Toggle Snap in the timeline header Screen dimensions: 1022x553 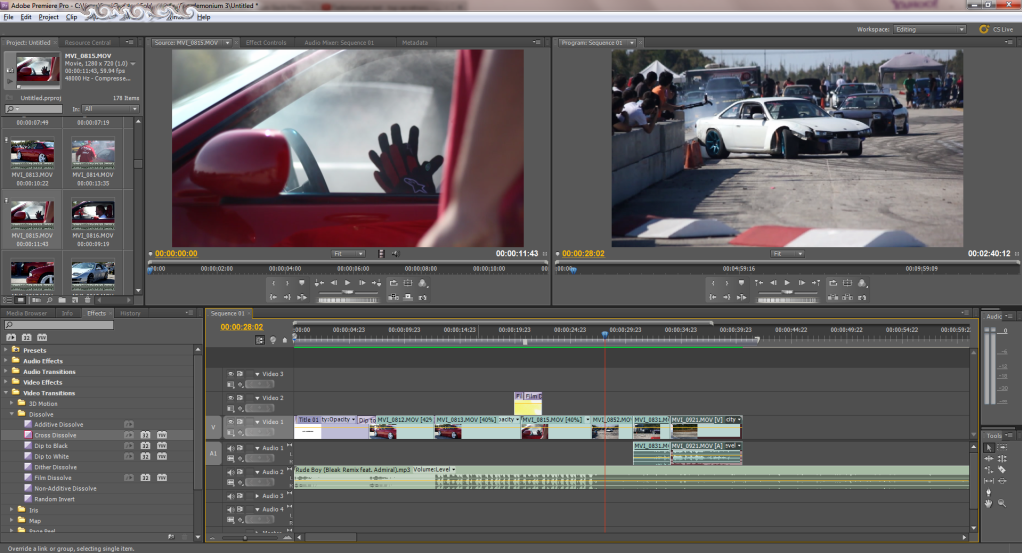pyautogui.click(x=260, y=340)
